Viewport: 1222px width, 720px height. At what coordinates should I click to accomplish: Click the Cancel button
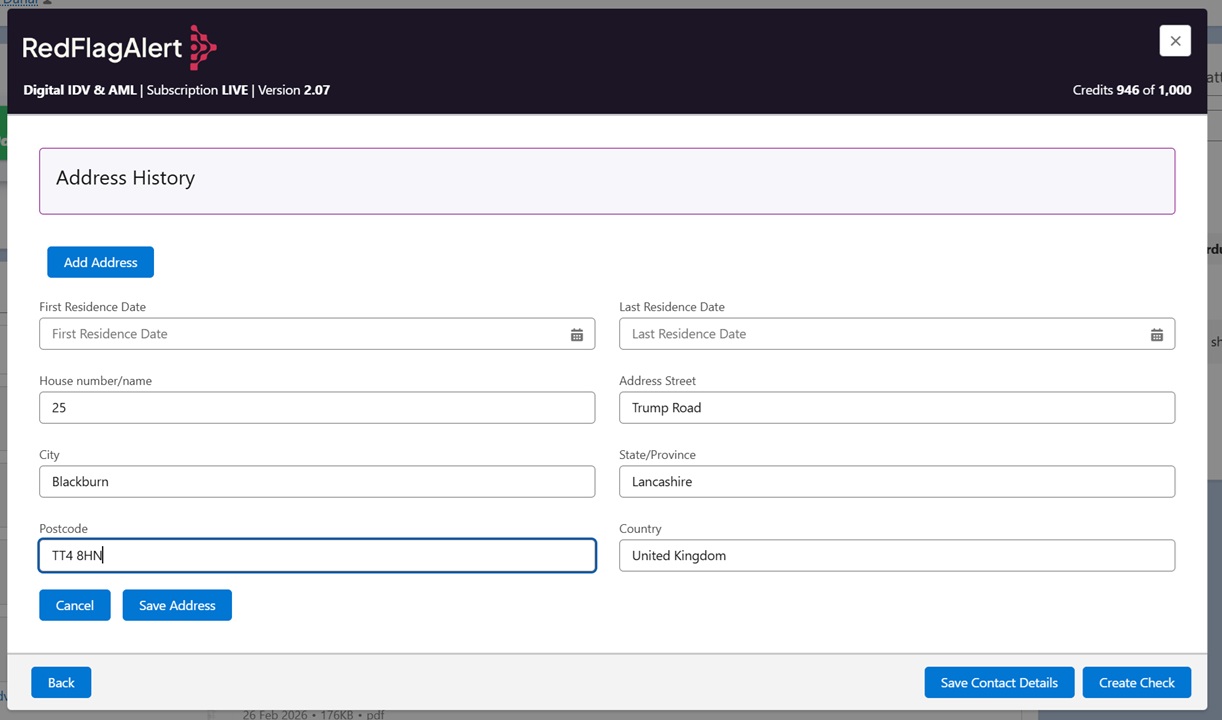[x=75, y=605]
